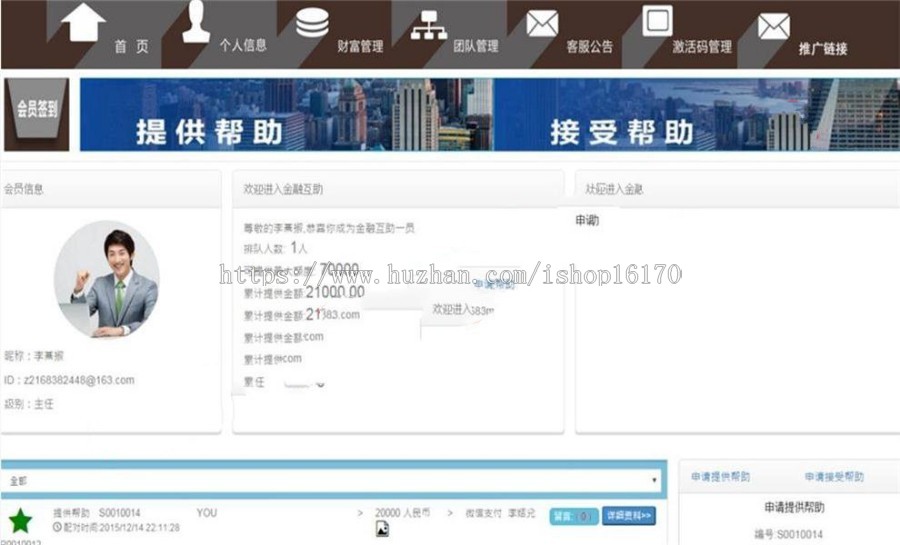
Task: Click the image file icon under 20000 人民币
Action: point(382,528)
